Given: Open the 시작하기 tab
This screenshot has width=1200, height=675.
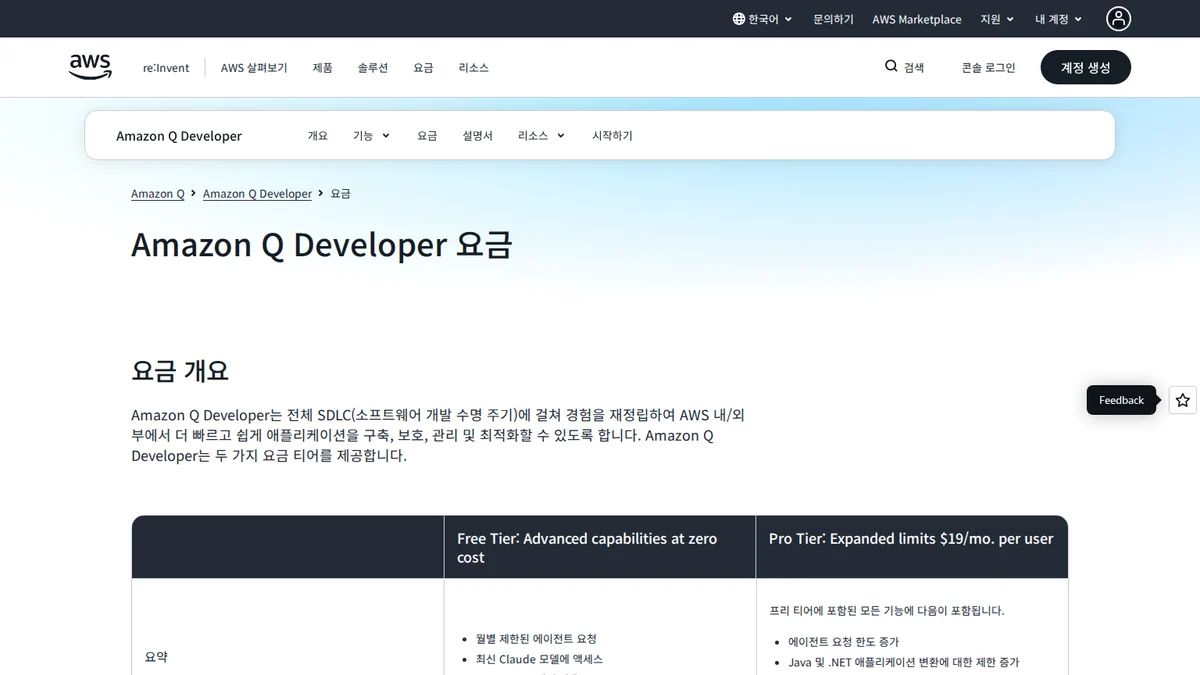Looking at the screenshot, I should click(612, 136).
